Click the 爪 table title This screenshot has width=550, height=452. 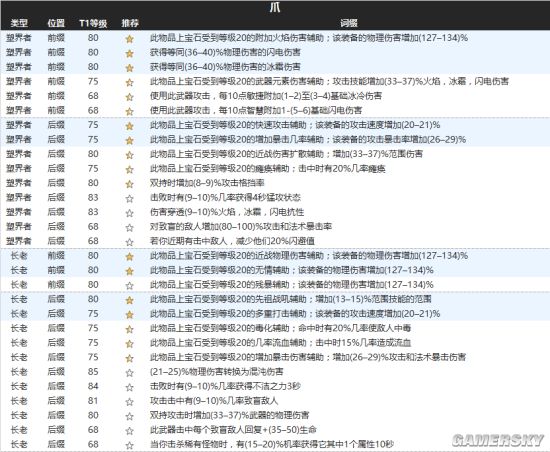pos(275,7)
